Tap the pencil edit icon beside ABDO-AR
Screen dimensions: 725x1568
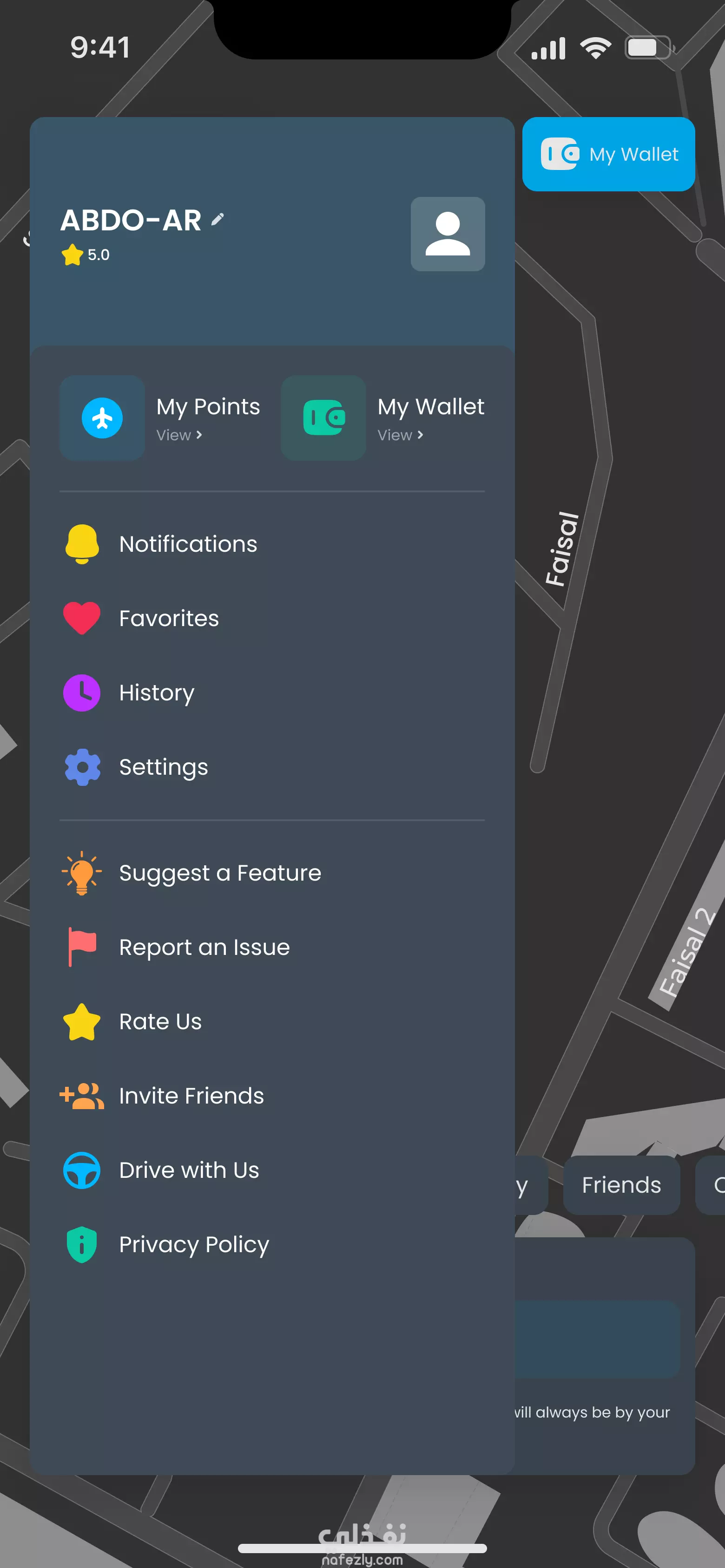217,219
